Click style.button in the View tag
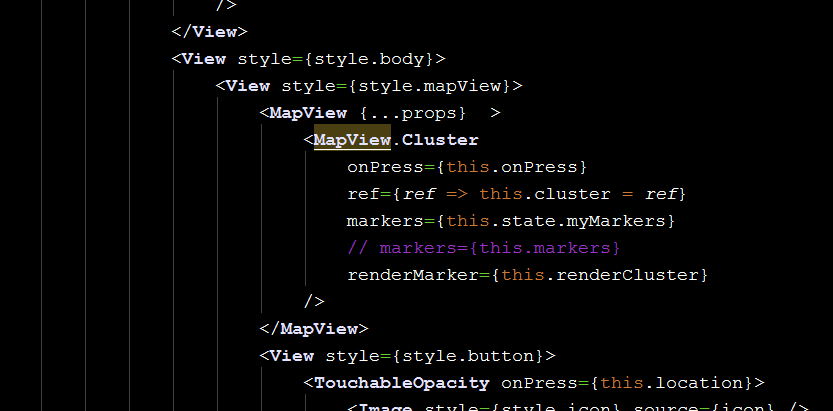833x411 pixels. tap(468, 356)
